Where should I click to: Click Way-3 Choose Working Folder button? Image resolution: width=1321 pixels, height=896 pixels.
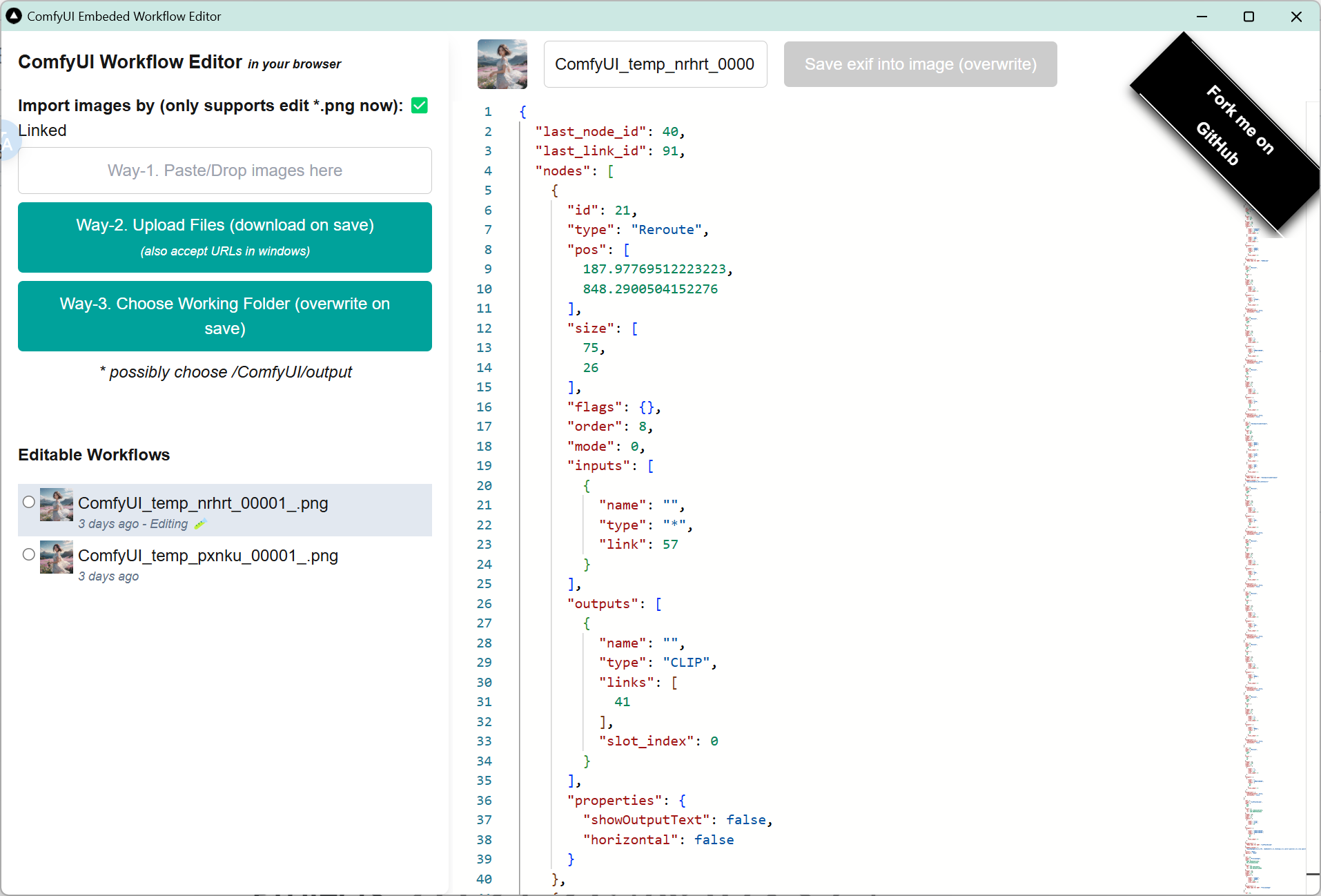[x=225, y=316]
